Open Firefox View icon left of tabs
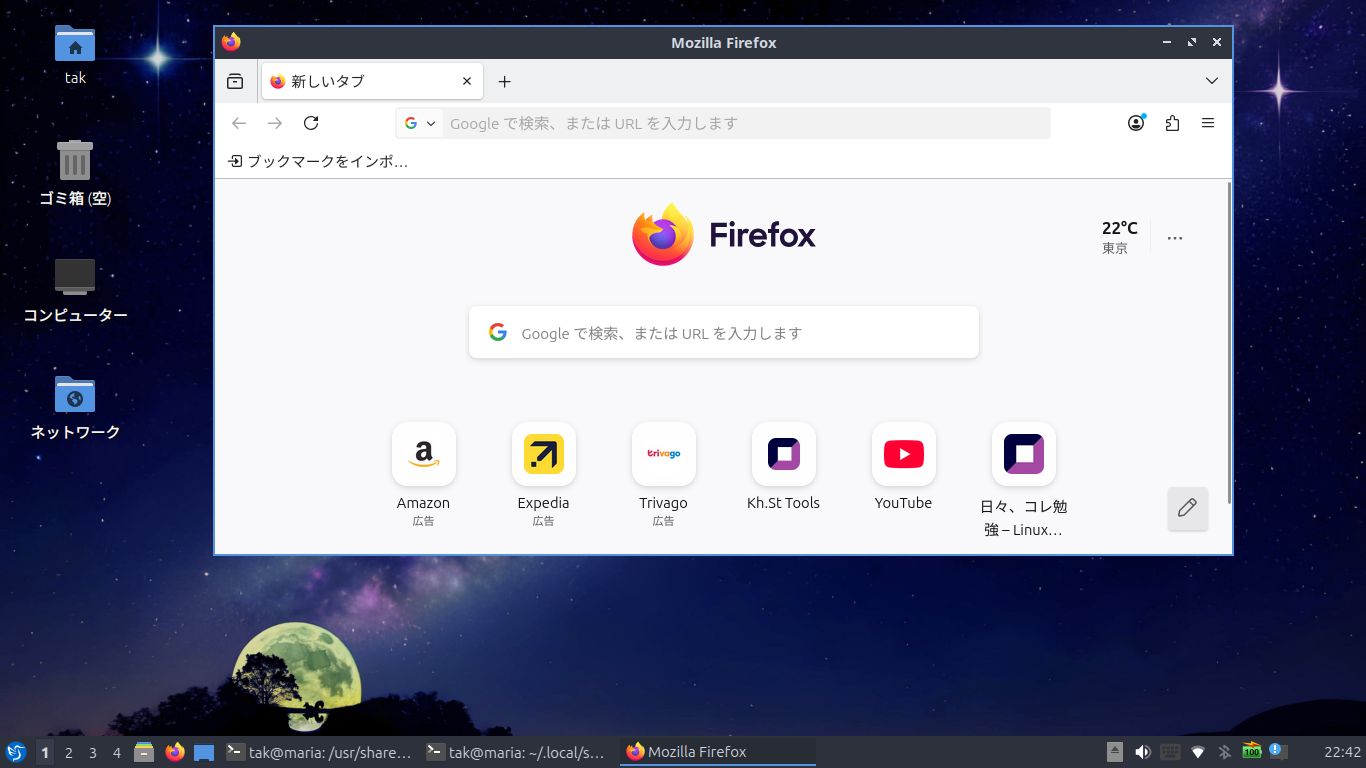This screenshot has height=768, width=1366. tap(235, 81)
